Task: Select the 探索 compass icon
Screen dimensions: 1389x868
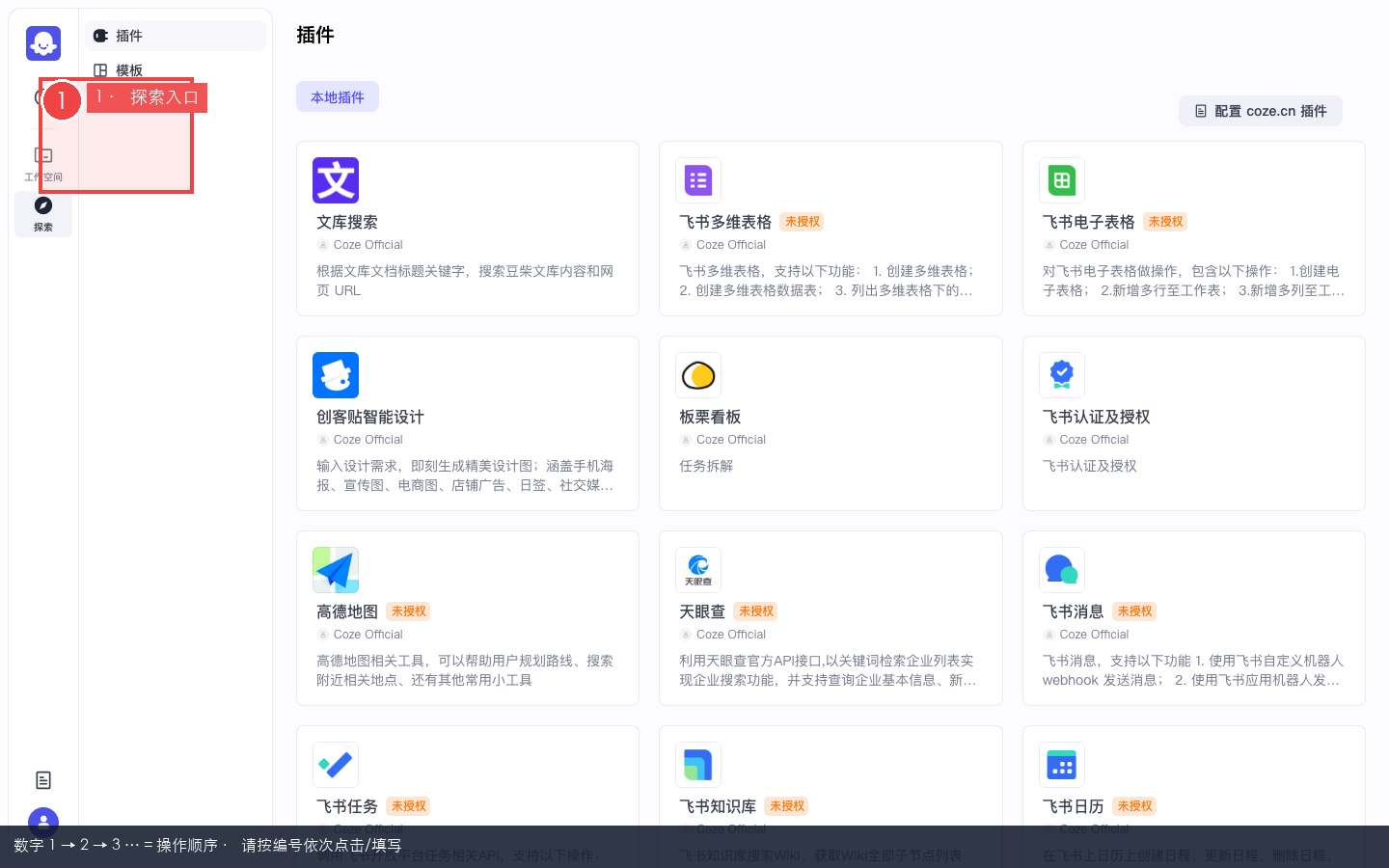Action: point(43,205)
